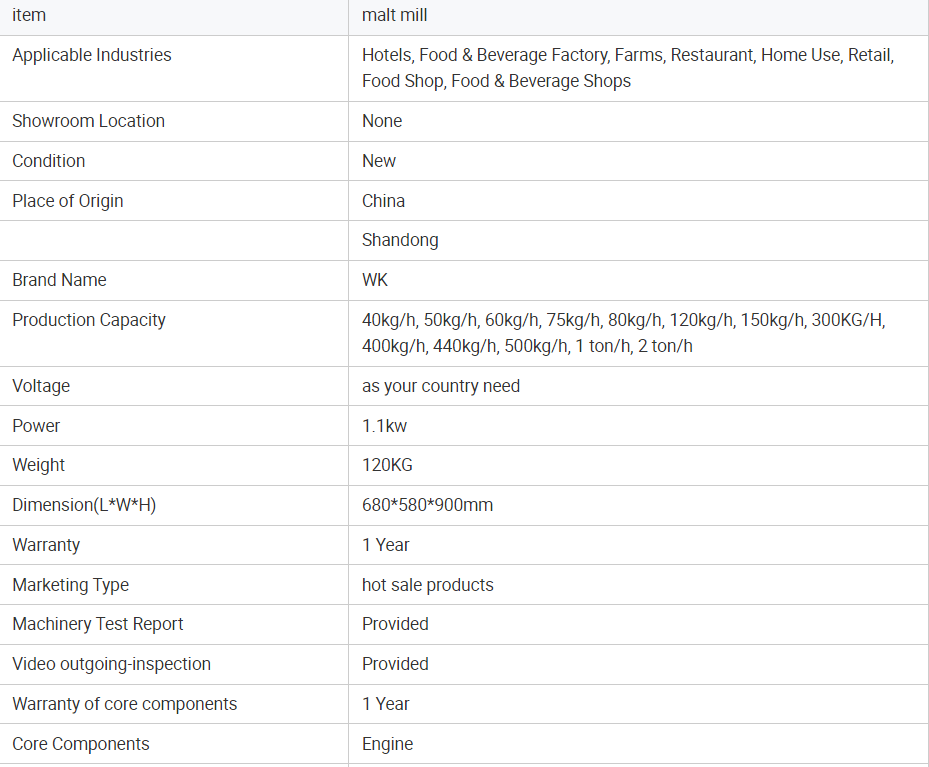Screen dimensions: 929x767
Task: Click the "Engine" core components value
Action: [388, 744]
